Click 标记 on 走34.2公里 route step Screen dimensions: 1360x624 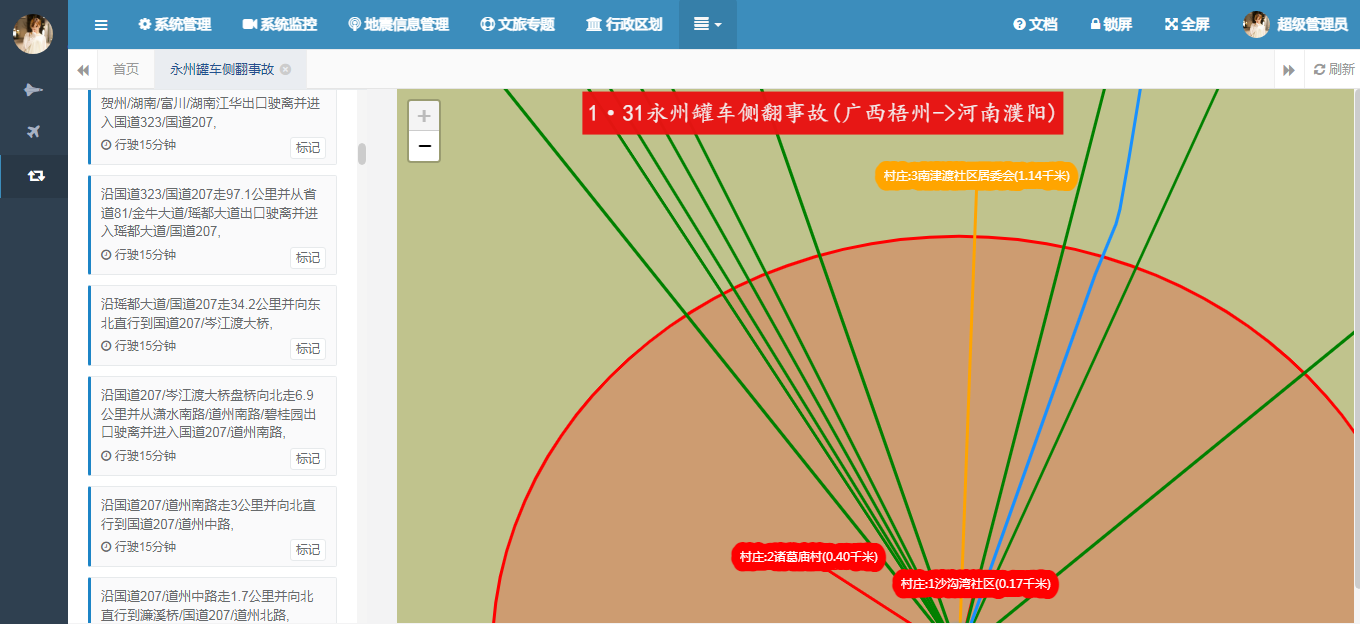308,349
